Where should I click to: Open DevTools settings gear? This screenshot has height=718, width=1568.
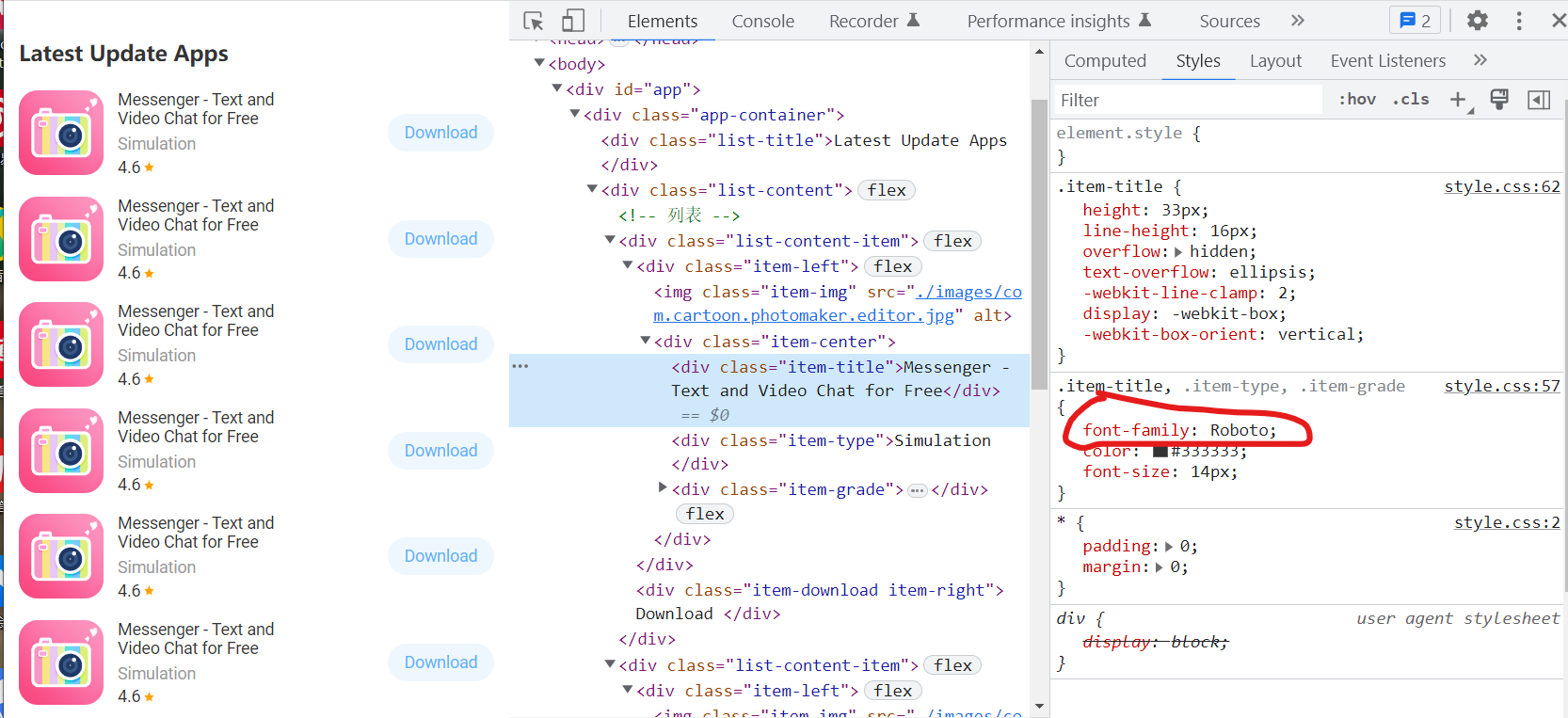tap(1478, 21)
